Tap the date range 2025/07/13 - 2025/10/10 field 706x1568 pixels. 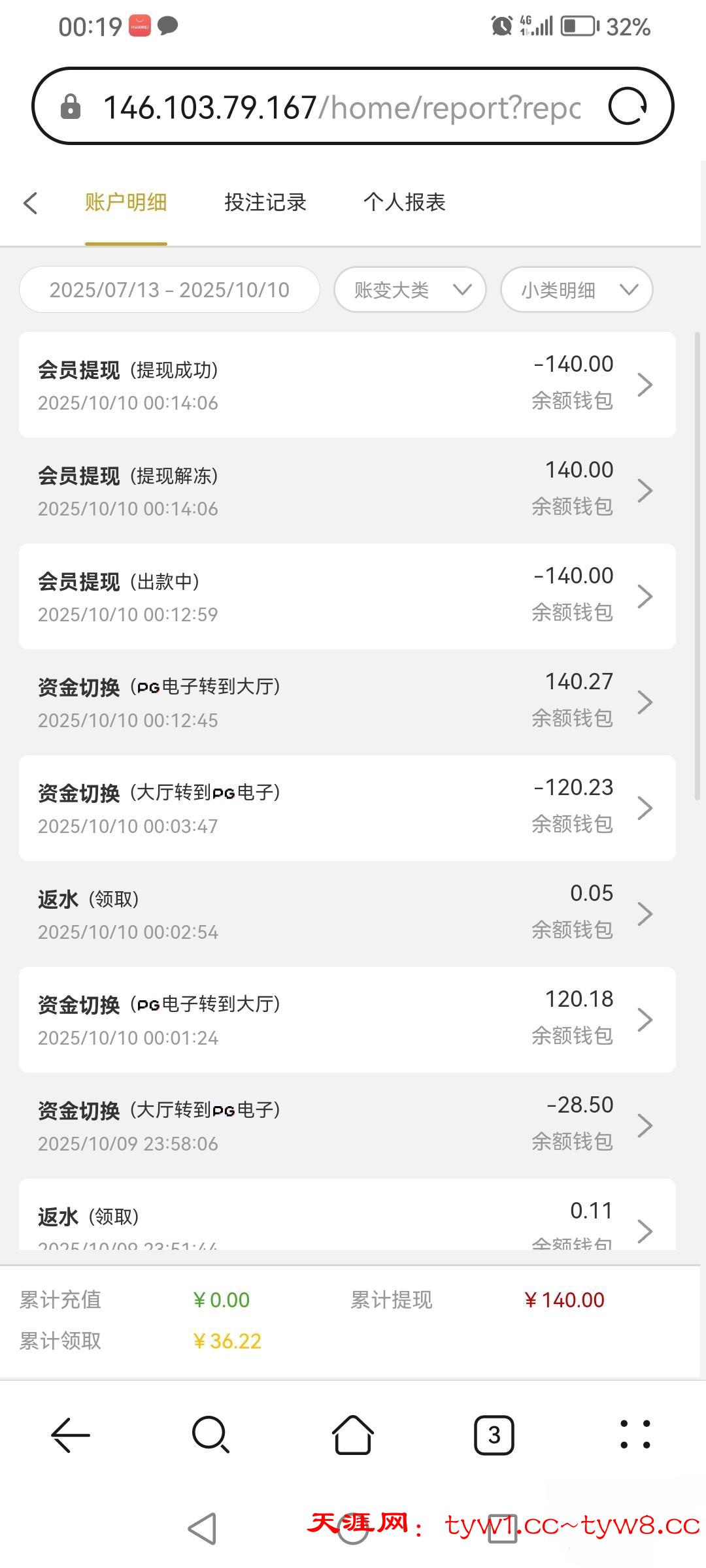tap(169, 289)
